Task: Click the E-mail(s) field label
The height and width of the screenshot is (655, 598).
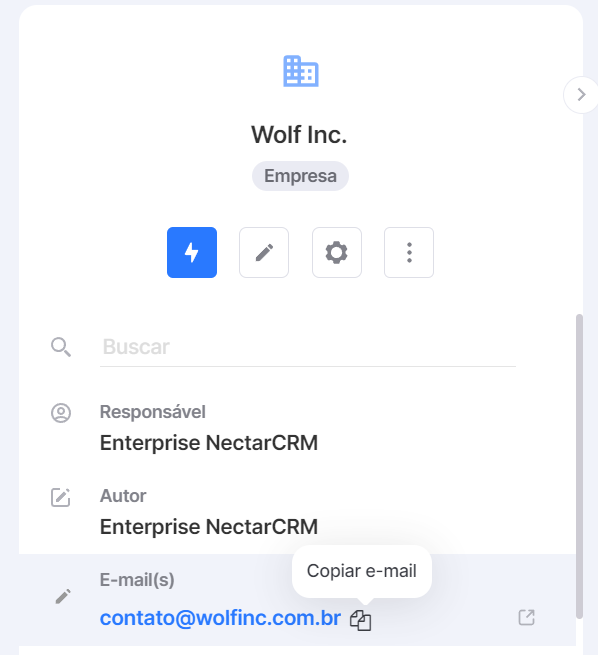Action: click(x=137, y=579)
